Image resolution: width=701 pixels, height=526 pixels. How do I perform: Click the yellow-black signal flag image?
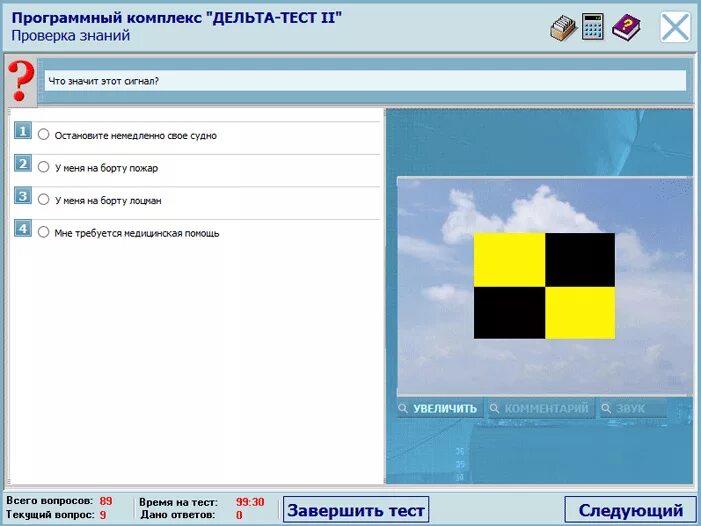pos(544,286)
